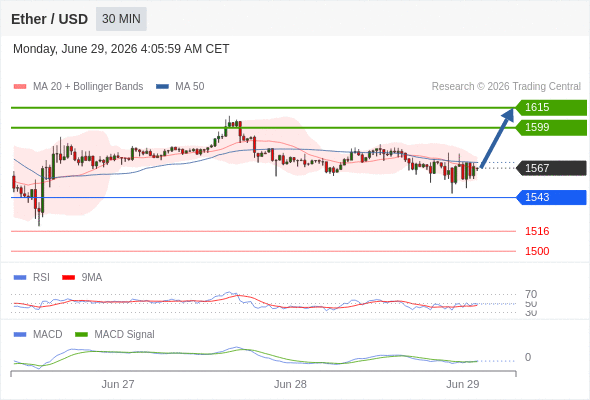Click the 1500 red support label

537,251
